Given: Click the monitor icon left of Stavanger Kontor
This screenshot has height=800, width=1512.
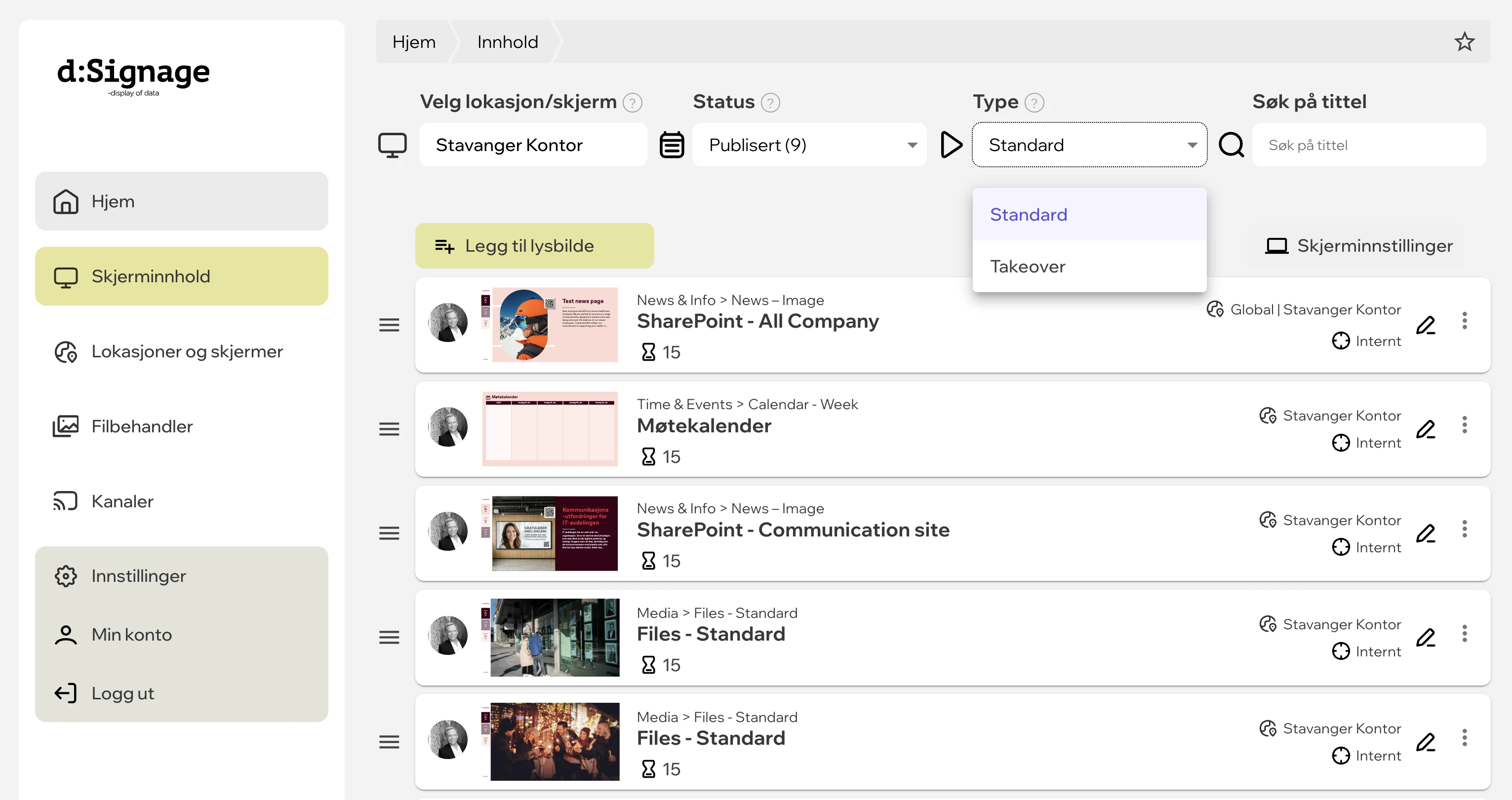Looking at the screenshot, I should pos(392,145).
